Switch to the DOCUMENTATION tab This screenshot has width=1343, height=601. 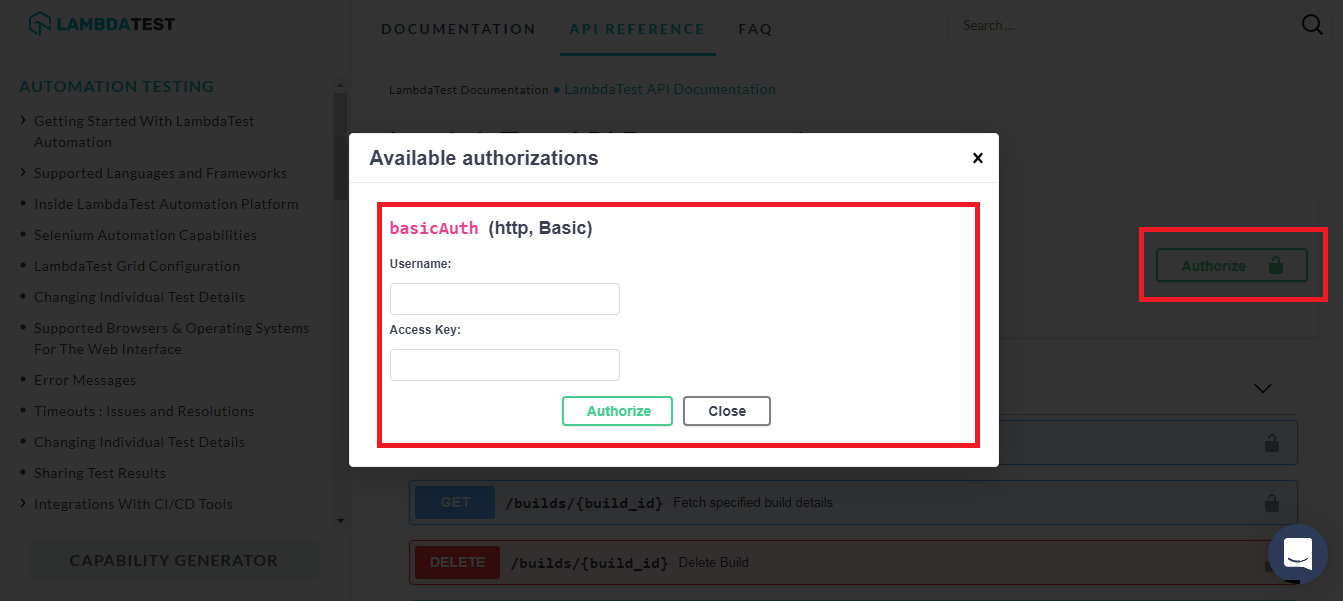point(458,29)
